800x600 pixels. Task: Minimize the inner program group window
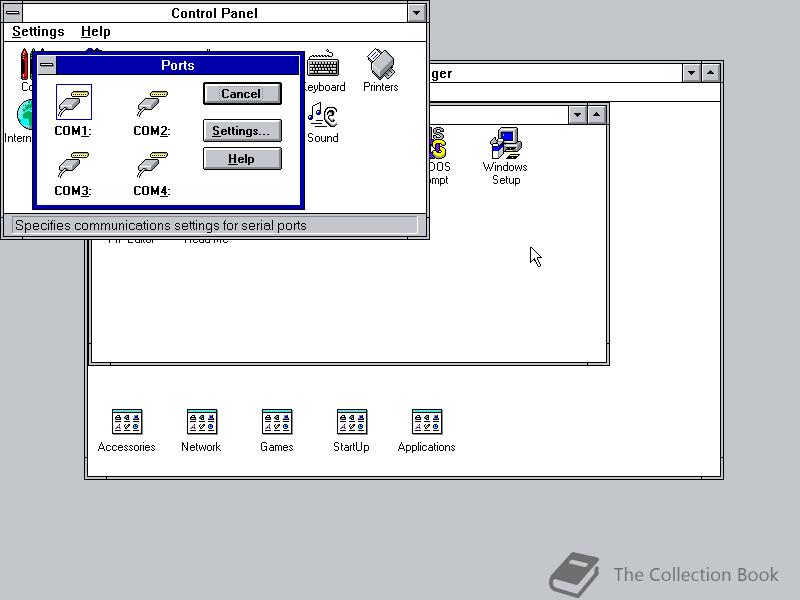[577, 115]
